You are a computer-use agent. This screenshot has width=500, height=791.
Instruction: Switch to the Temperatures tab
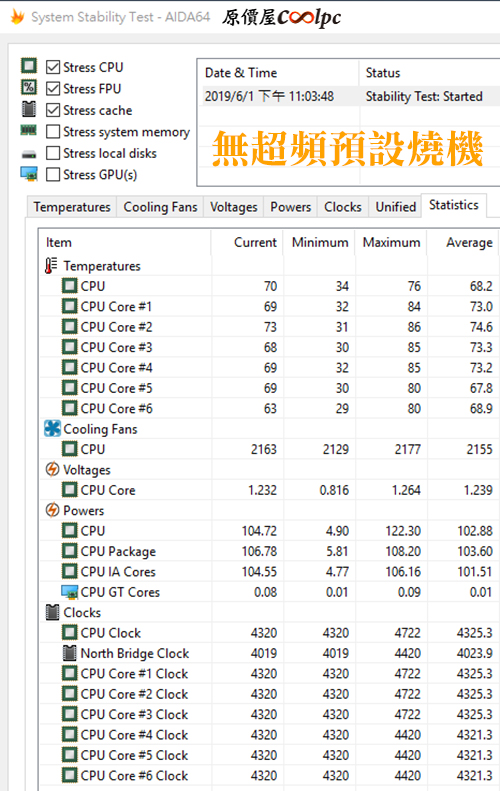(x=72, y=207)
